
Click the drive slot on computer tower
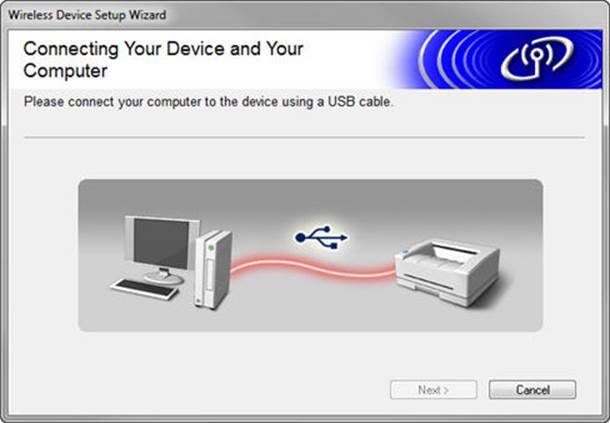[210, 274]
